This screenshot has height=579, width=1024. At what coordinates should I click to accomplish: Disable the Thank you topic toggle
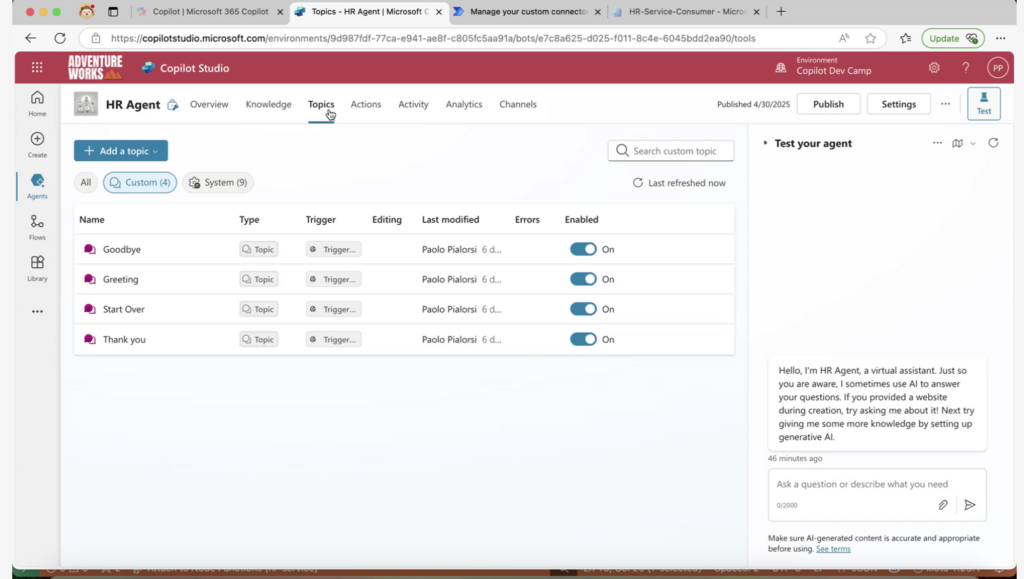[x=583, y=339]
